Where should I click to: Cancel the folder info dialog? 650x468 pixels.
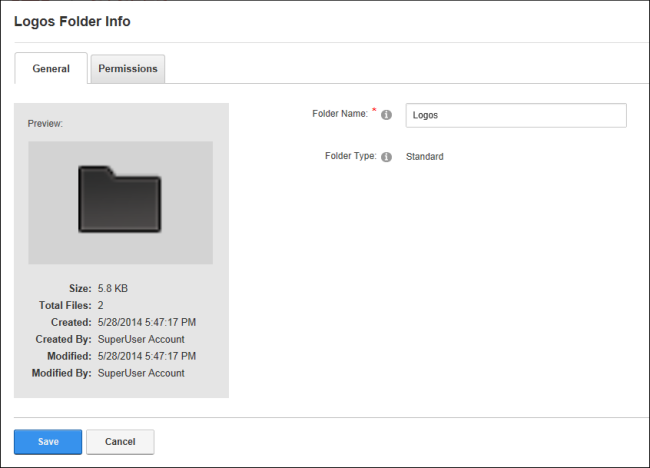(120, 442)
